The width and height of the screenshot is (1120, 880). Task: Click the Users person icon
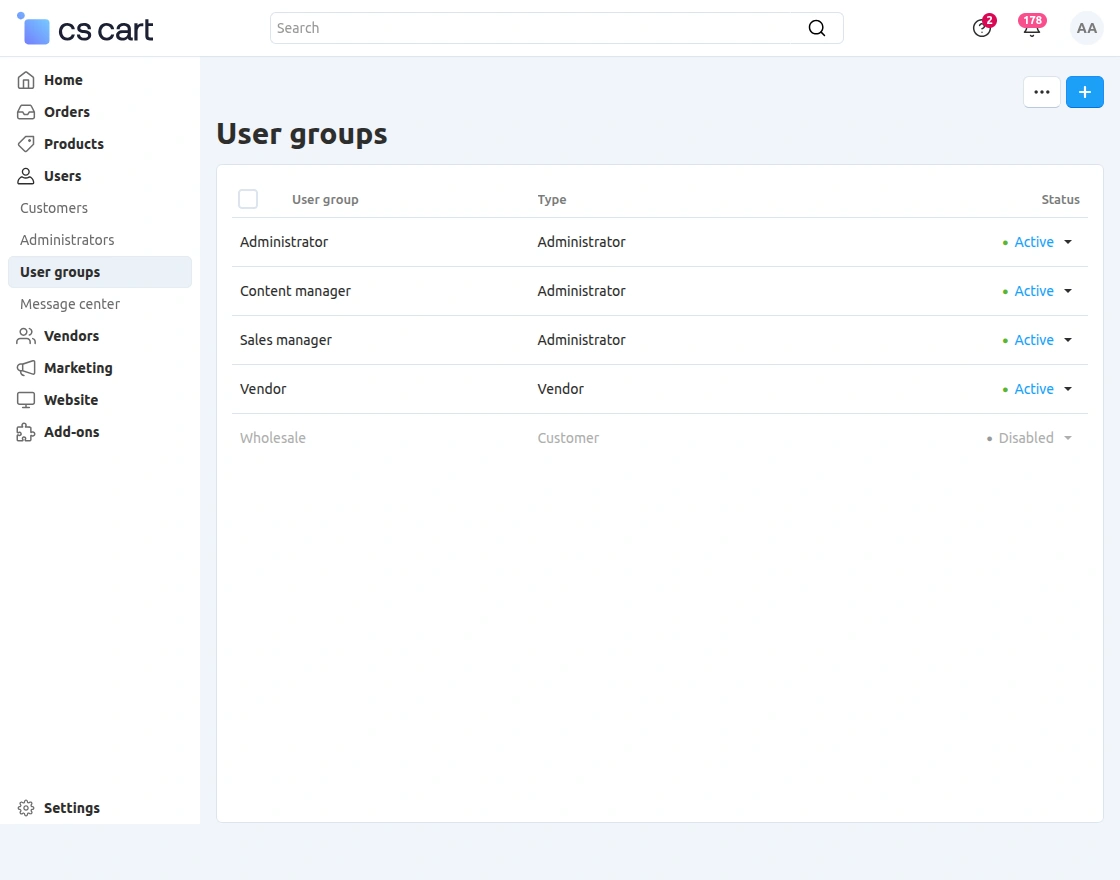[x=24, y=176]
